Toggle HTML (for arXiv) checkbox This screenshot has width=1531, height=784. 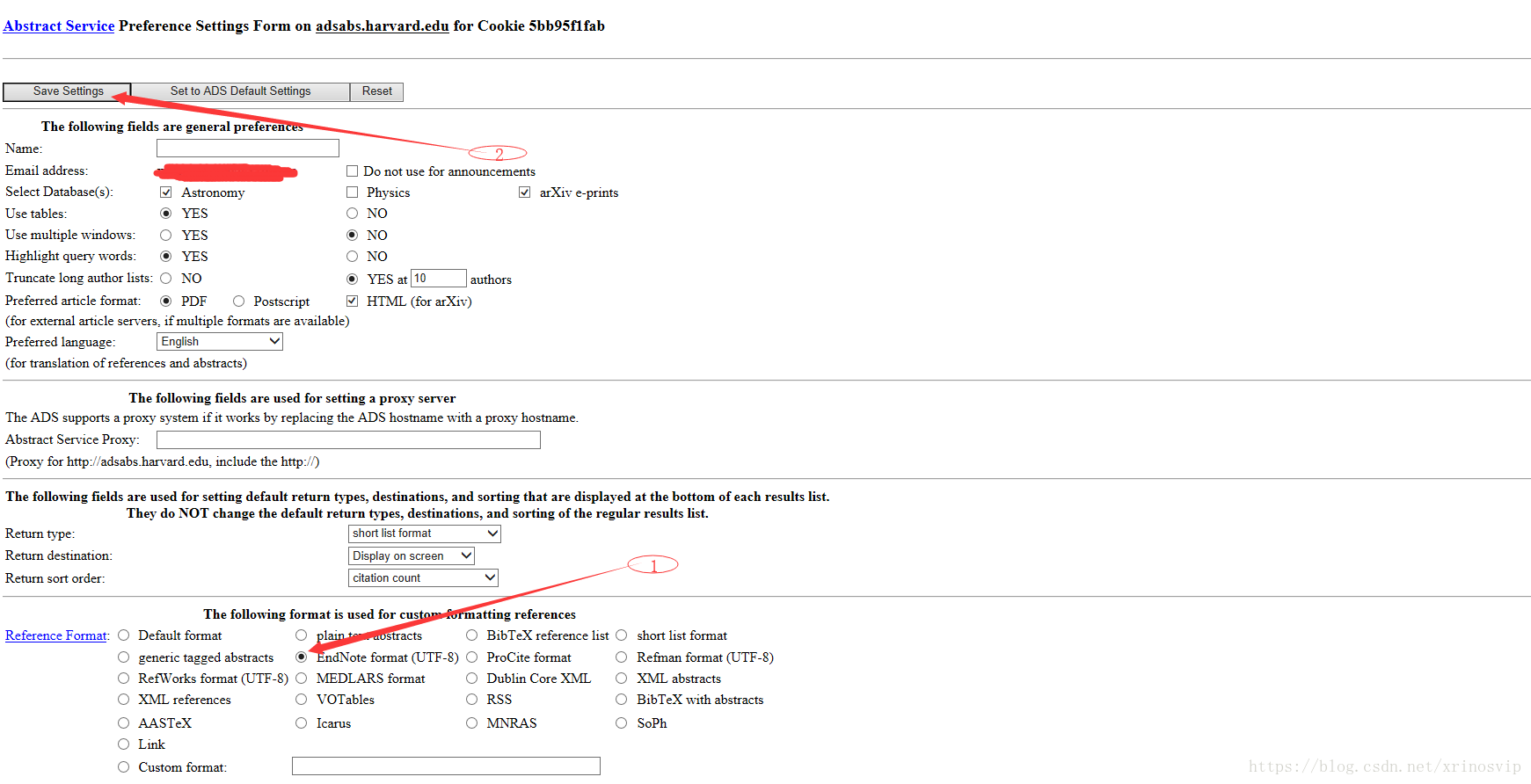click(x=352, y=301)
